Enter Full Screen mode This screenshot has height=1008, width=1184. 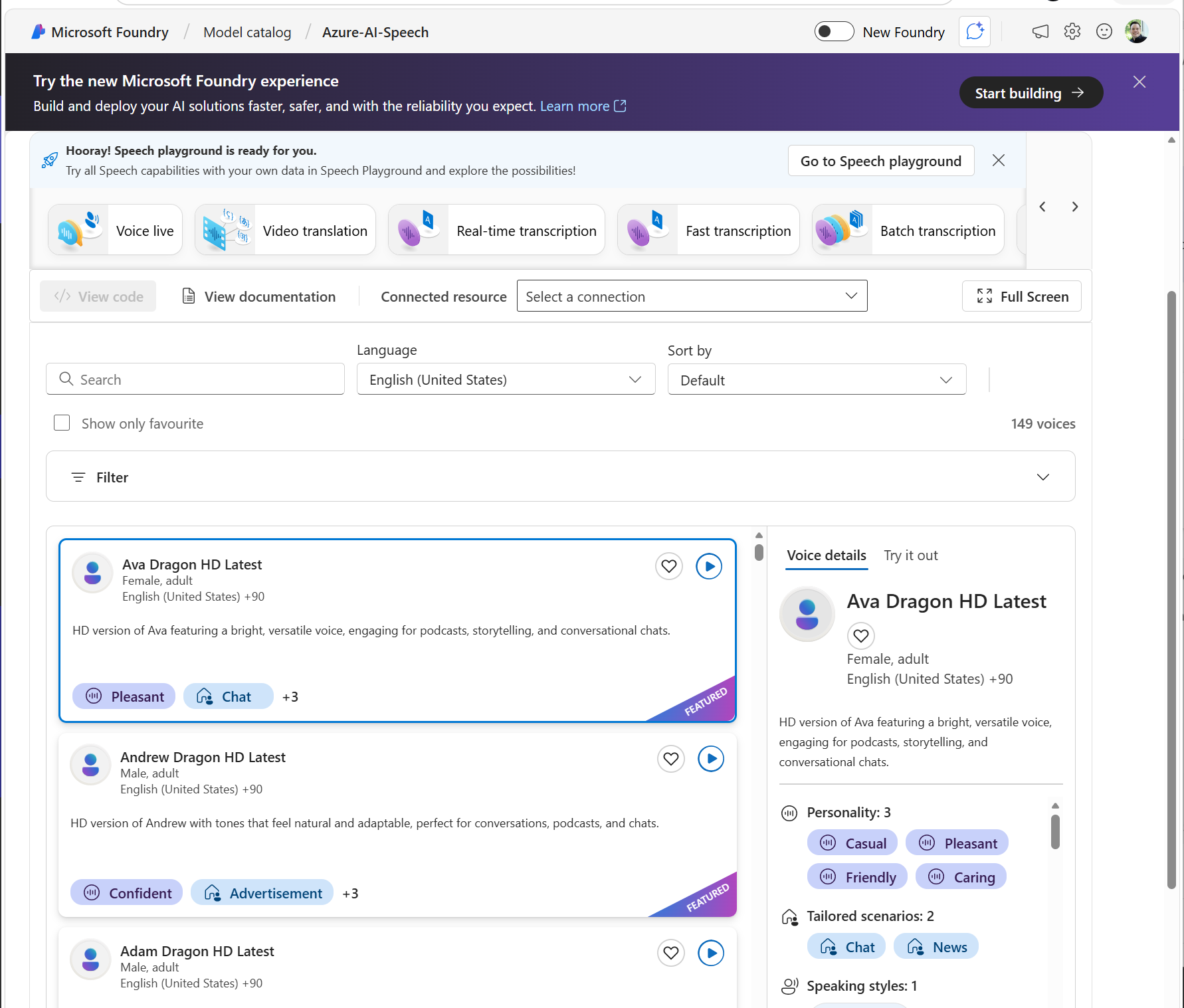(x=1022, y=296)
